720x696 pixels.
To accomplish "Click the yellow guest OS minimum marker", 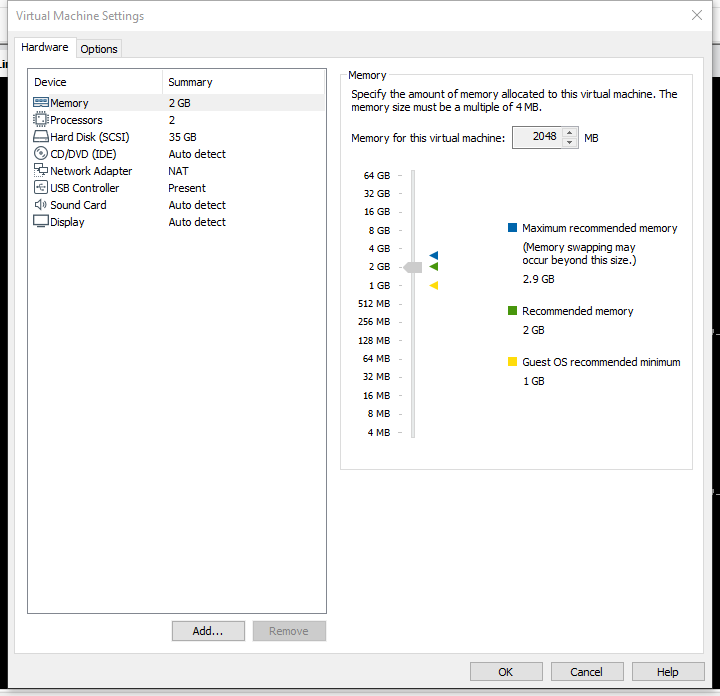I will coord(433,286).
